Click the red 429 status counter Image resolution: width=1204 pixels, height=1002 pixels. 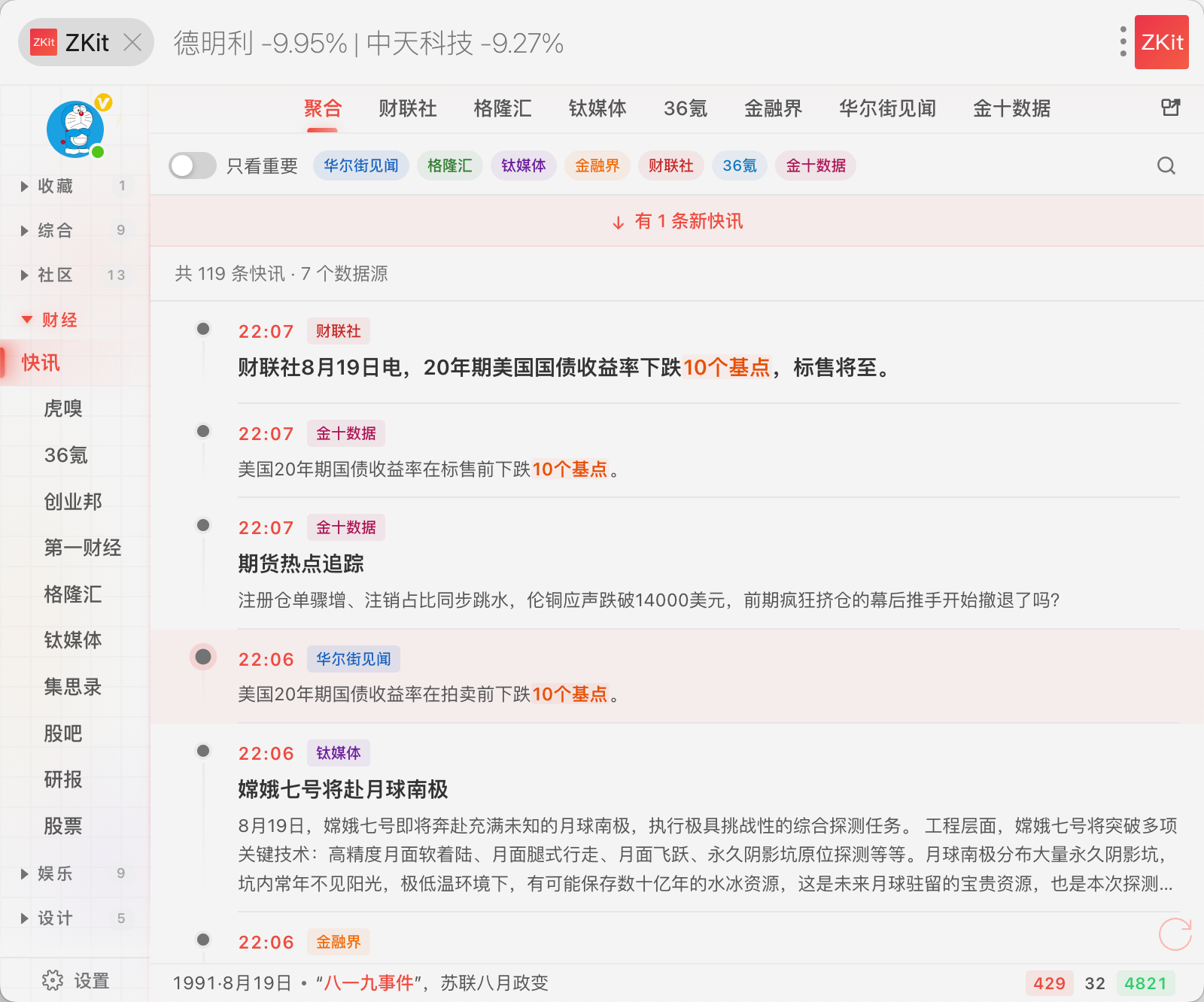(x=1050, y=983)
